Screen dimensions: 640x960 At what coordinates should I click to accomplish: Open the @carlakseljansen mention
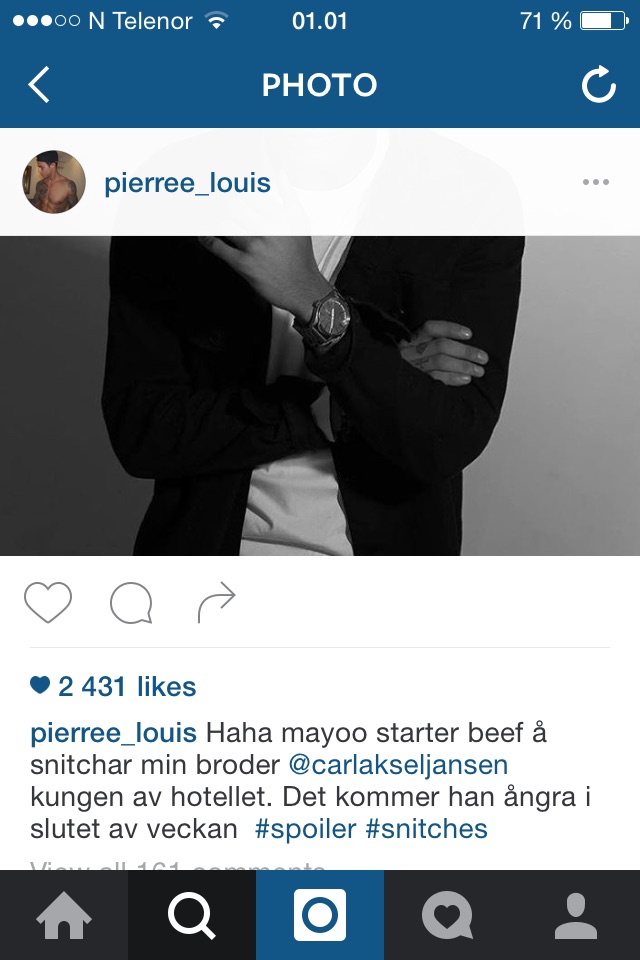(x=398, y=765)
